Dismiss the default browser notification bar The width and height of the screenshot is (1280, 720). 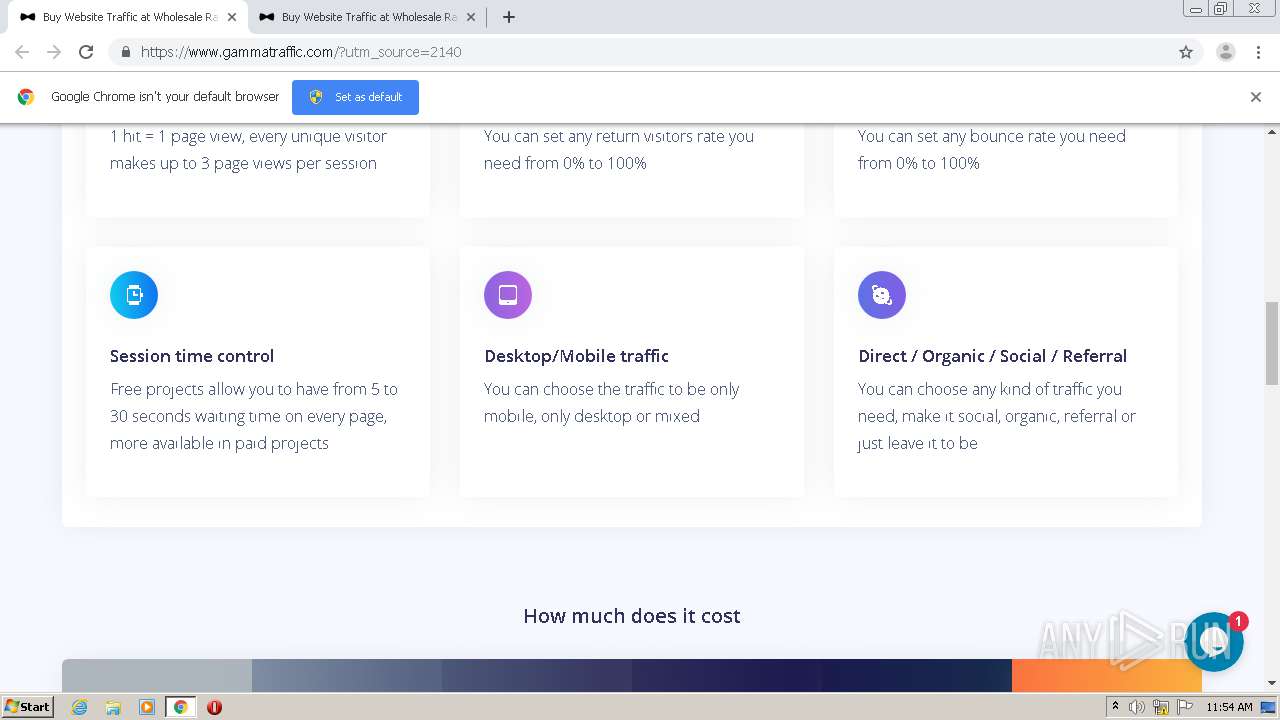pos(1256,97)
